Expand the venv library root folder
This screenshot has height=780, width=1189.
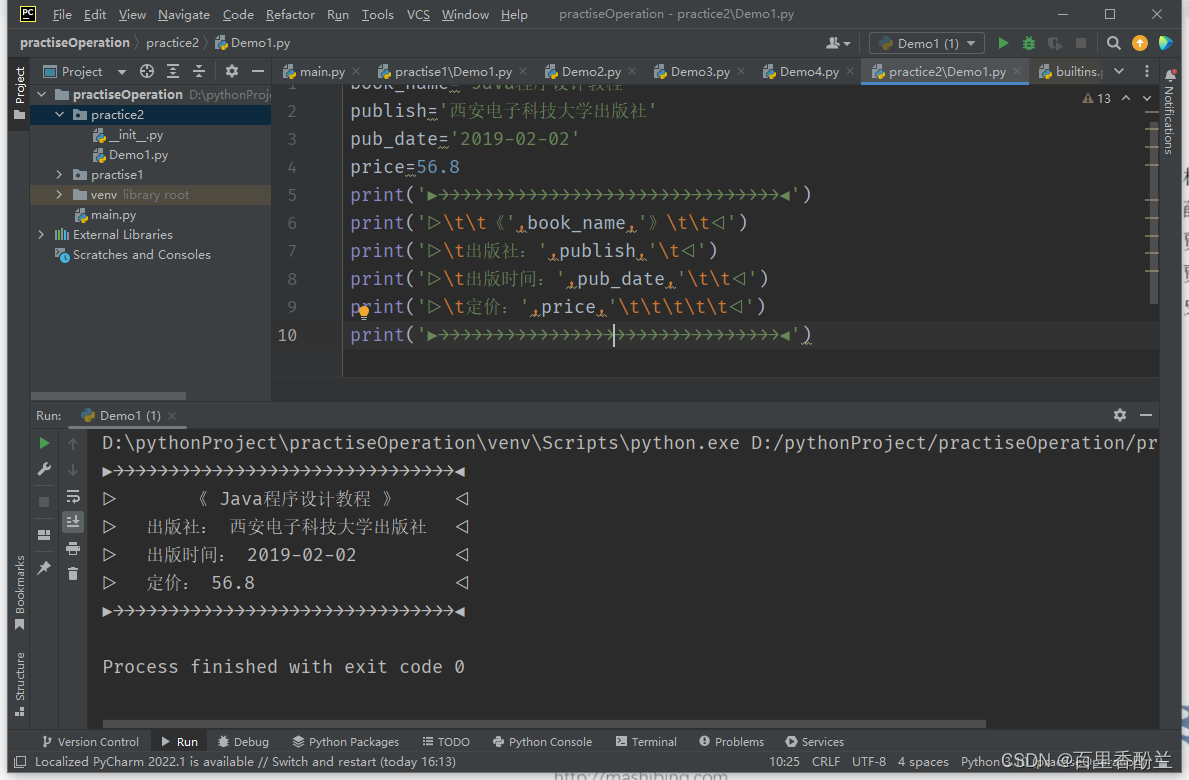pos(59,195)
